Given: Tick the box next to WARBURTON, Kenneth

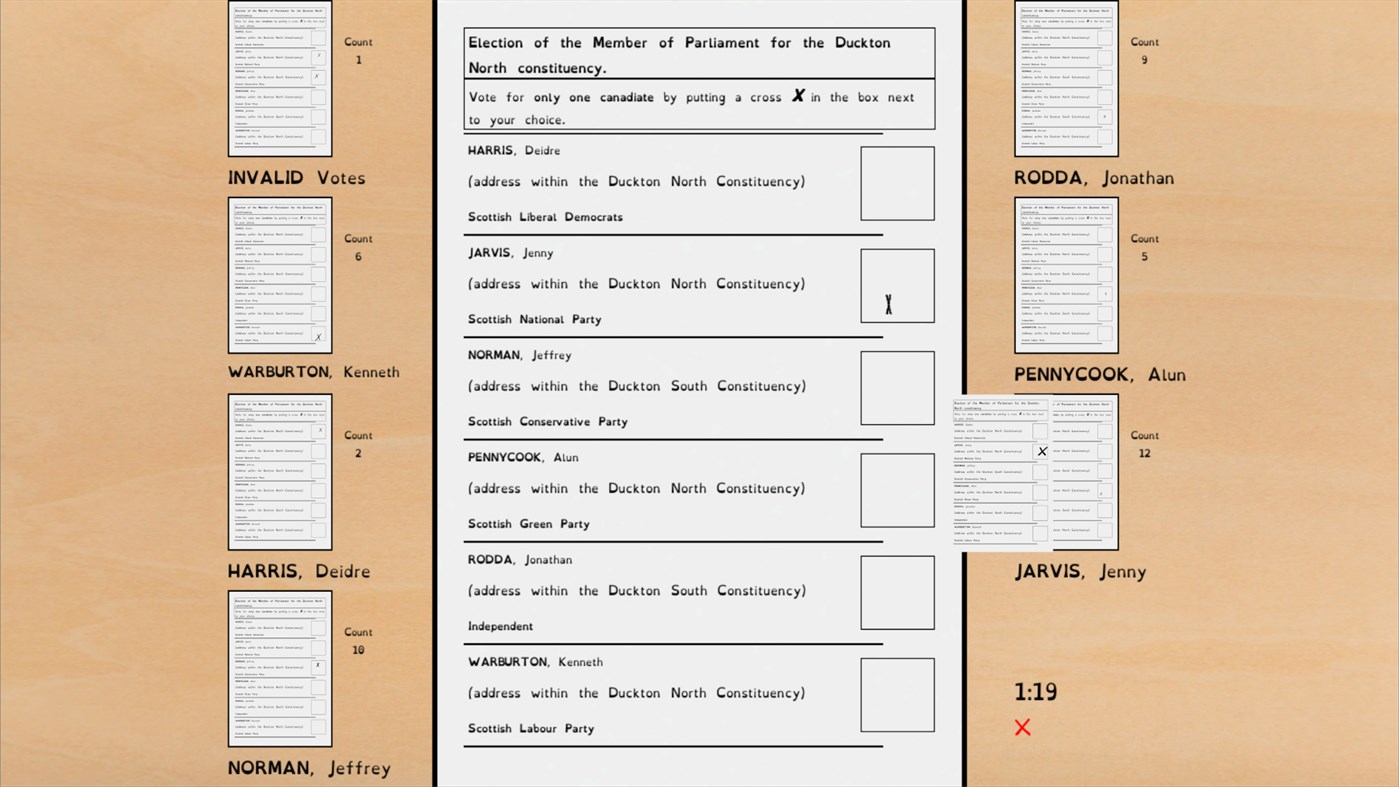Looking at the screenshot, I should (897, 694).
